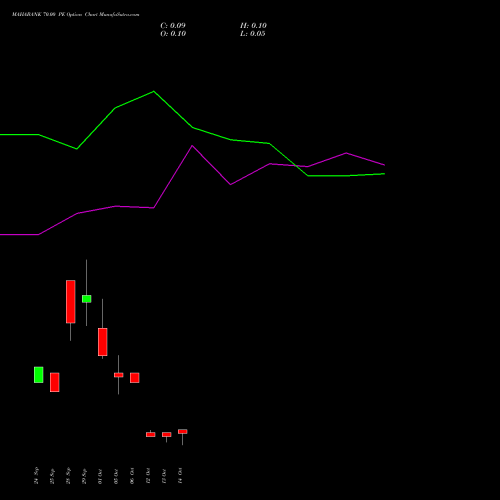This screenshot has height=500, width=500.
Task: Click the 05 Oct date label
Action: point(116,476)
